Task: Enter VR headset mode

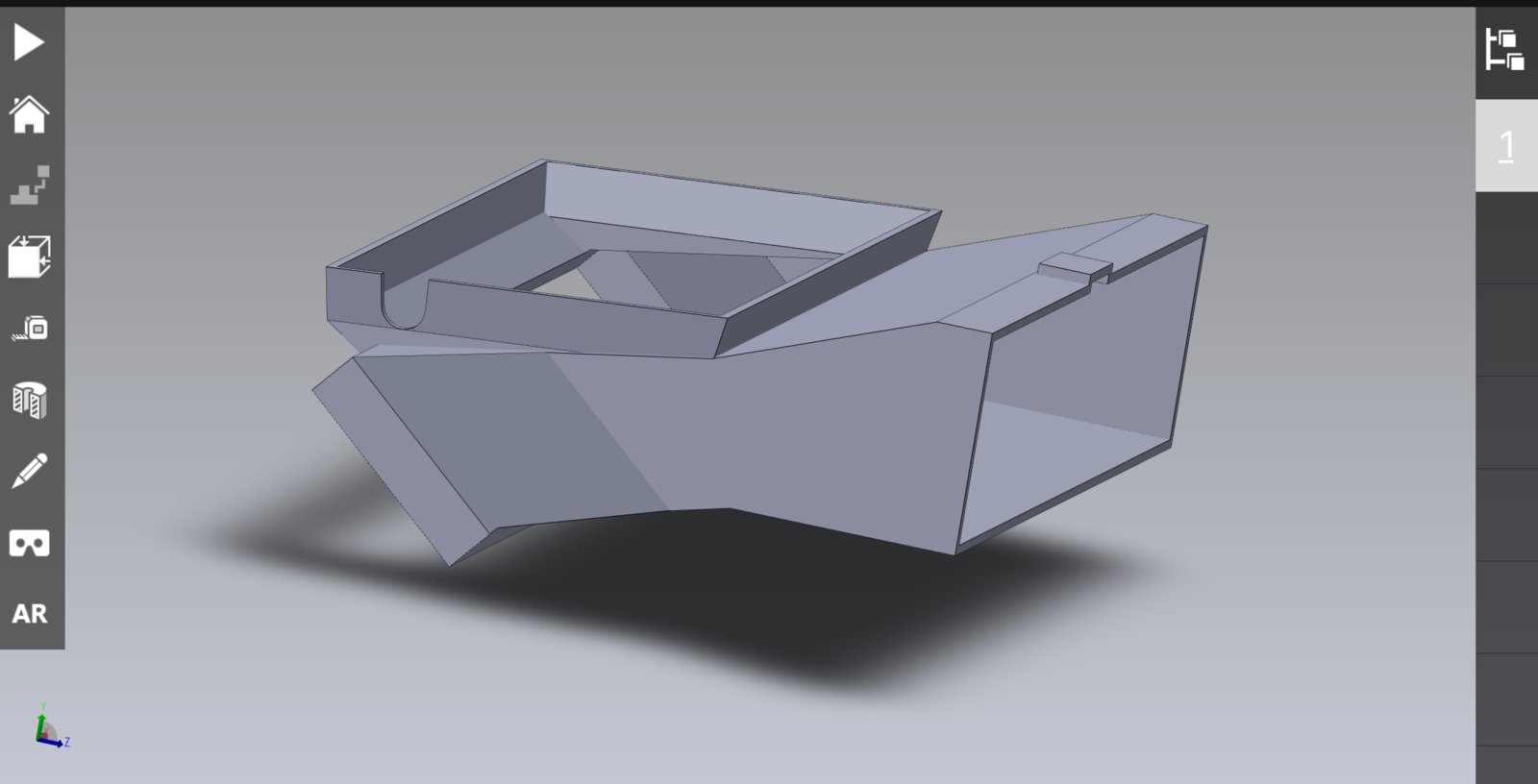Action: [x=29, y=543]
